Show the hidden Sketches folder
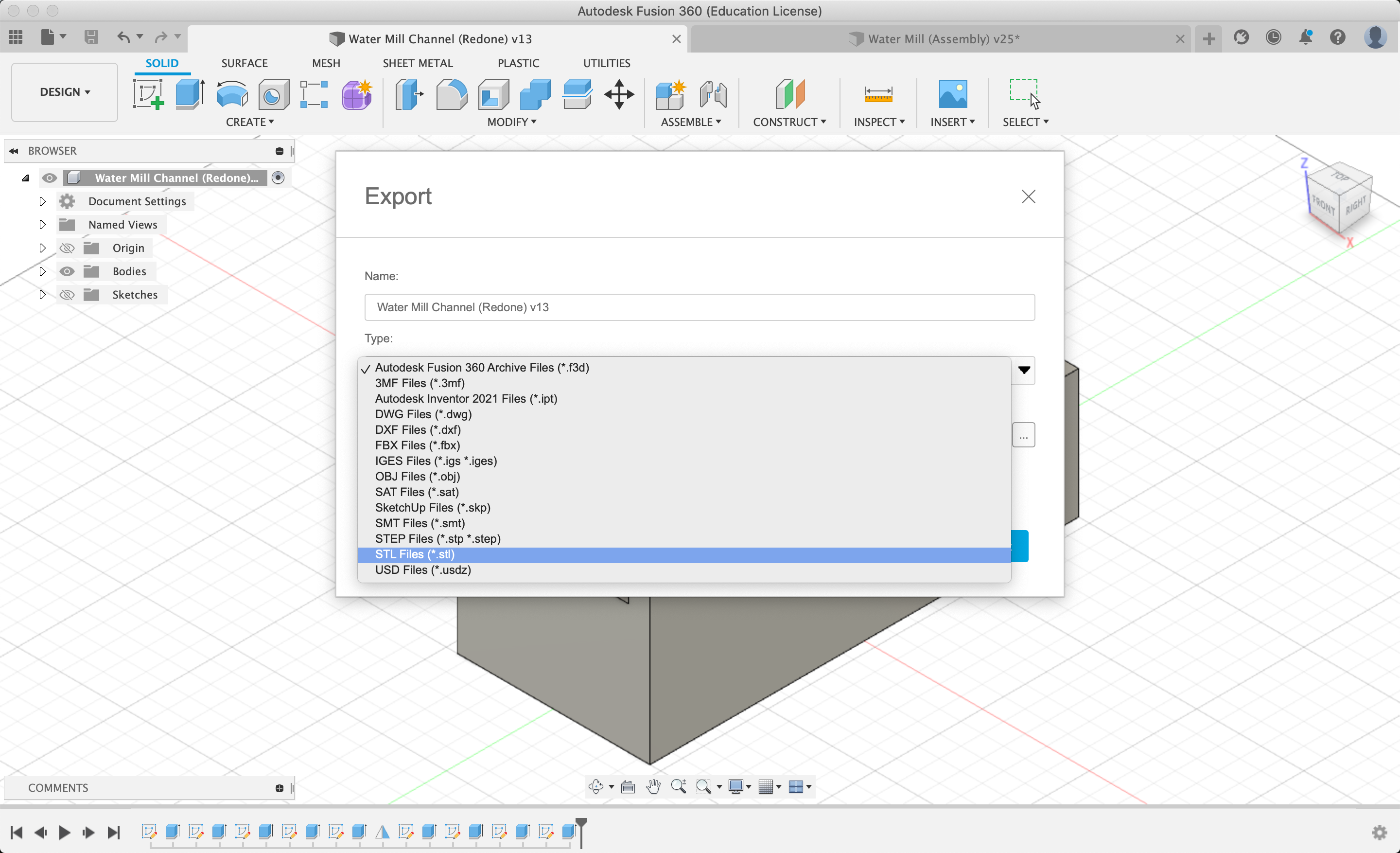This screenshot has width=1400, height=853. coord(67,294)
